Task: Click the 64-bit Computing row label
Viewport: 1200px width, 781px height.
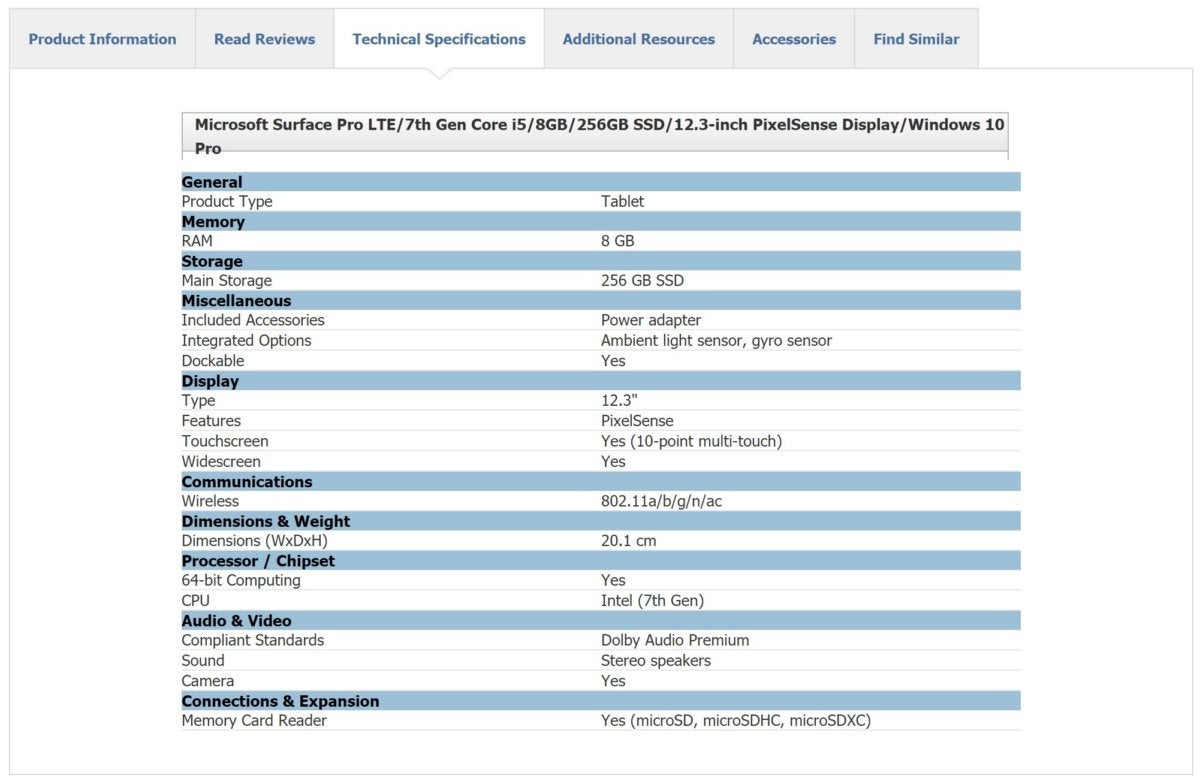Action: pos(241,580)
